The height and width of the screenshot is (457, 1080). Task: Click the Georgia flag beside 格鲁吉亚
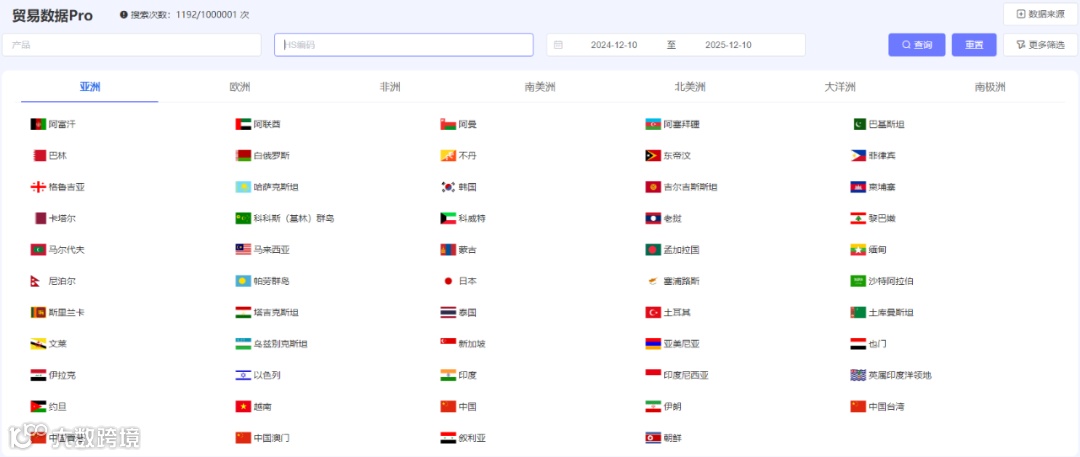coord(38,187)
